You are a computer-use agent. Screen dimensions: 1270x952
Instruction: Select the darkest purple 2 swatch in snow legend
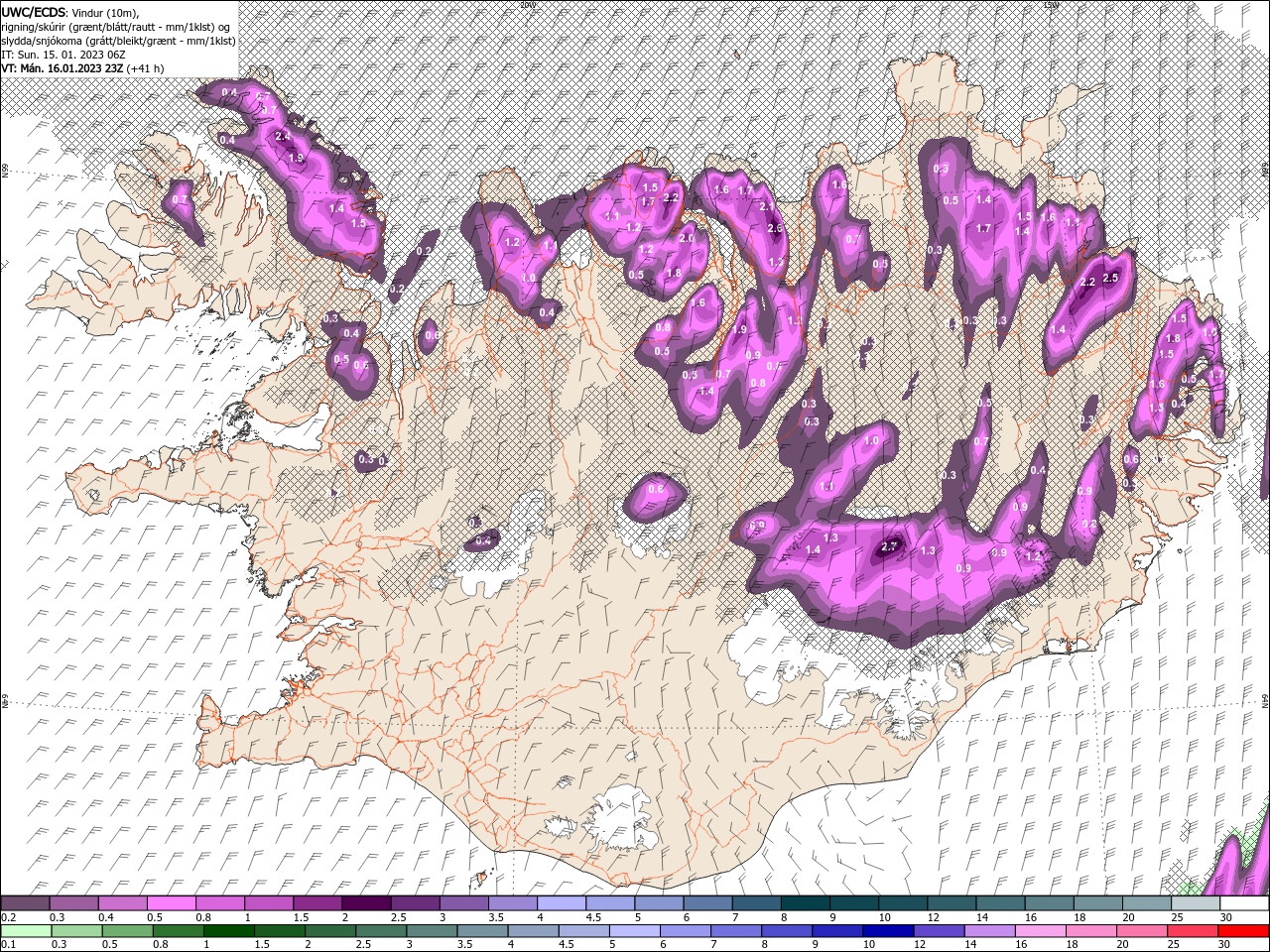click(365, 903)
